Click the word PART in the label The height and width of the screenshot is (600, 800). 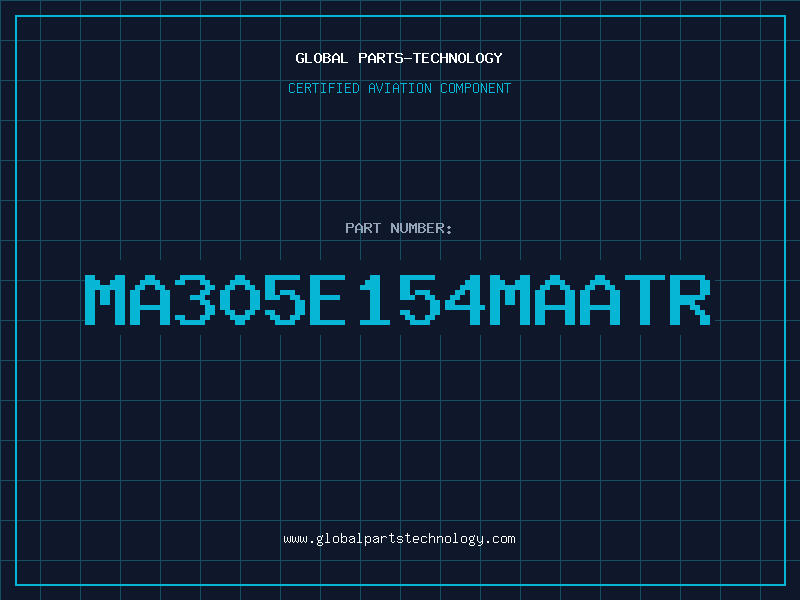(363, 228)
